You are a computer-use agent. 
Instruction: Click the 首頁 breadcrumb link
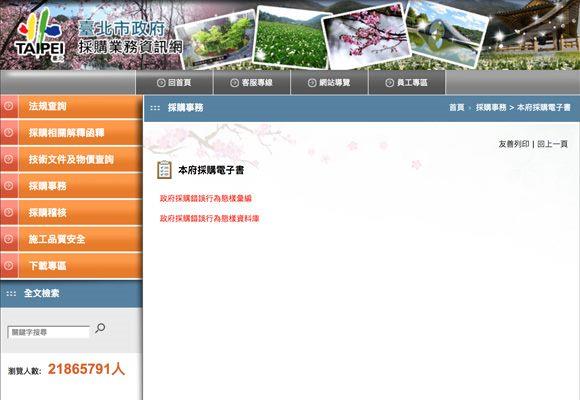[456, 107]
